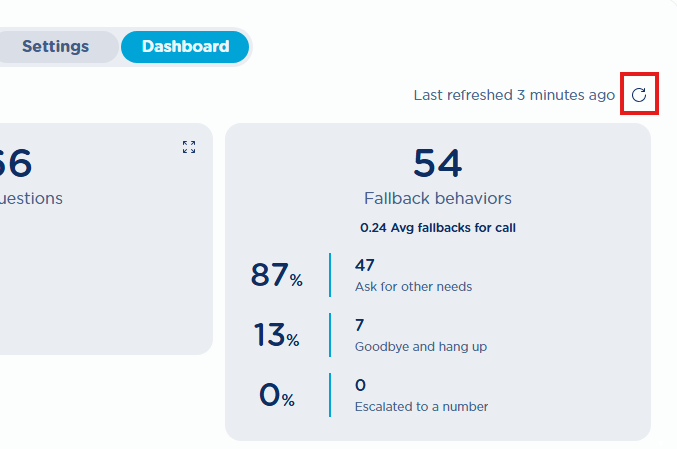This screenshot has height=449, width=677.
Task: Click the 87% percentage value
Action: coord(276,275)
